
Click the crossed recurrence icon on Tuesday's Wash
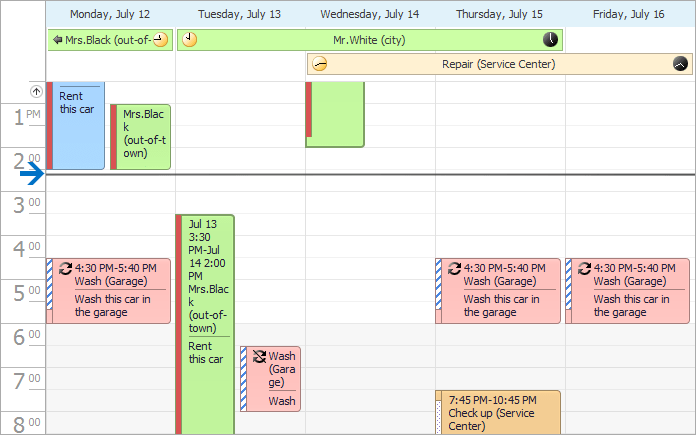pyautogui.click(x=259, y=356)
